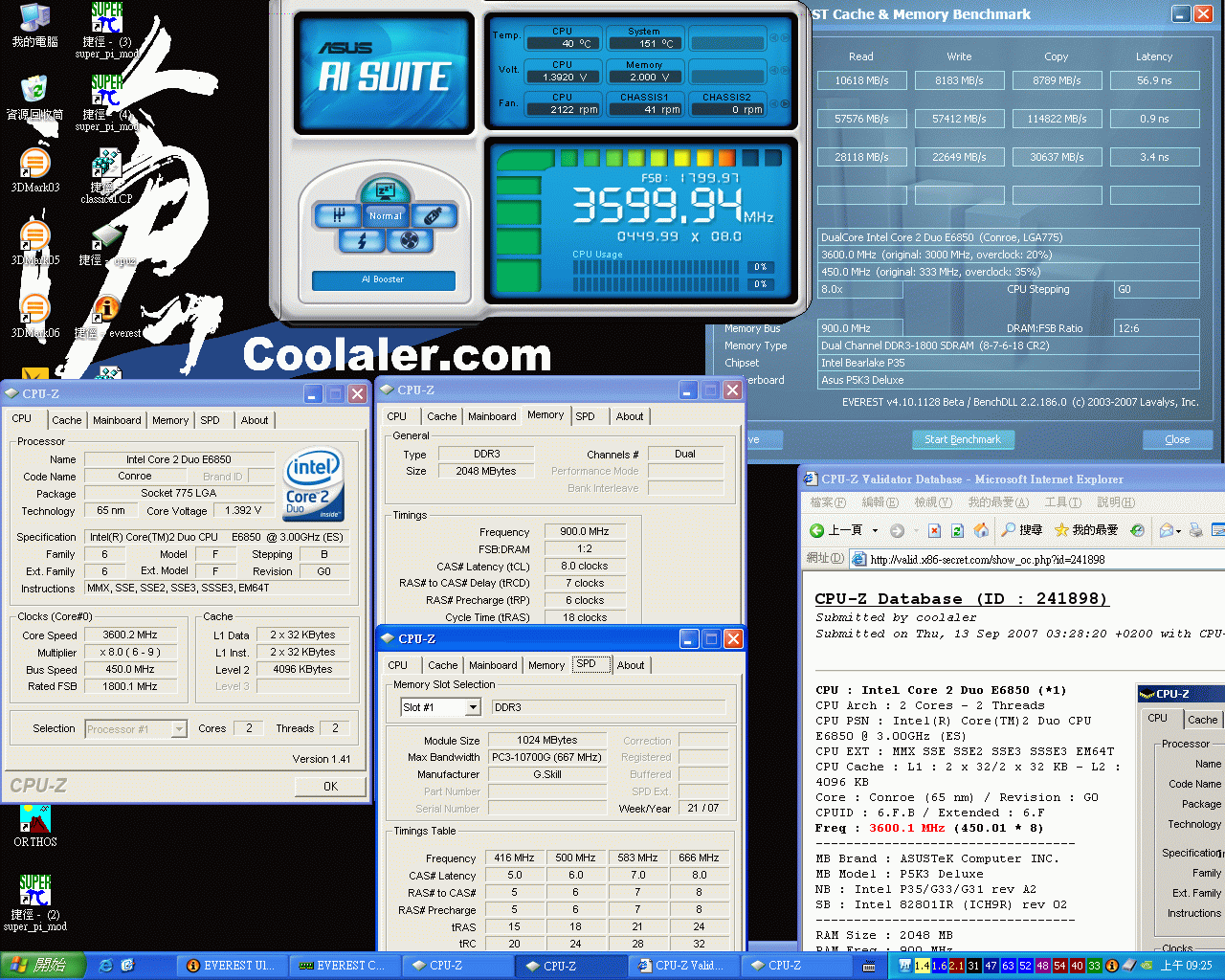Click the taskbar clock showing 09:25
1225x980 pixels.
(1186, 966)
